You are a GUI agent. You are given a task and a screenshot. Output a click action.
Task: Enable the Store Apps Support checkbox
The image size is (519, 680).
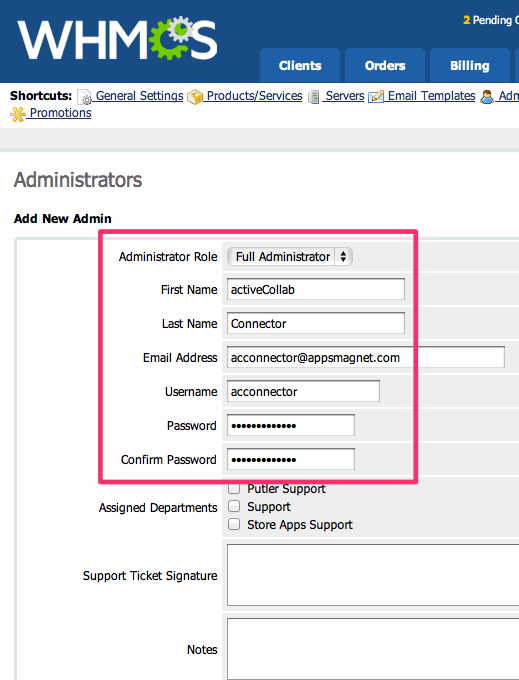tap(234, 524)
